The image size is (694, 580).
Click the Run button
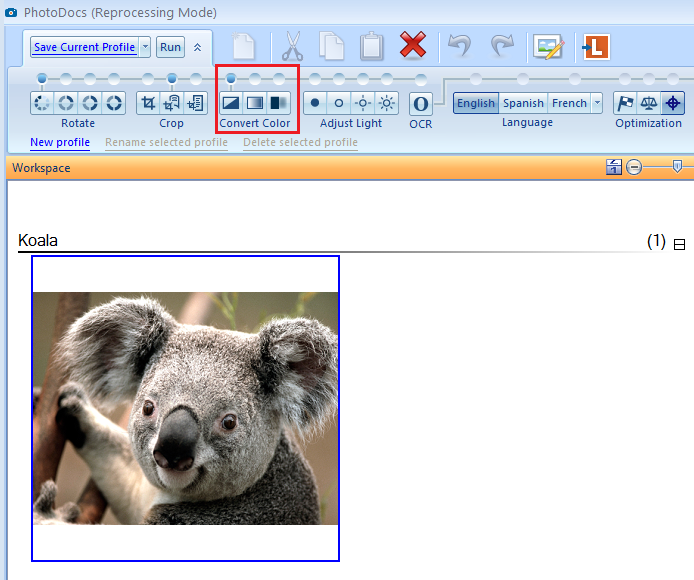coord(170,47)
